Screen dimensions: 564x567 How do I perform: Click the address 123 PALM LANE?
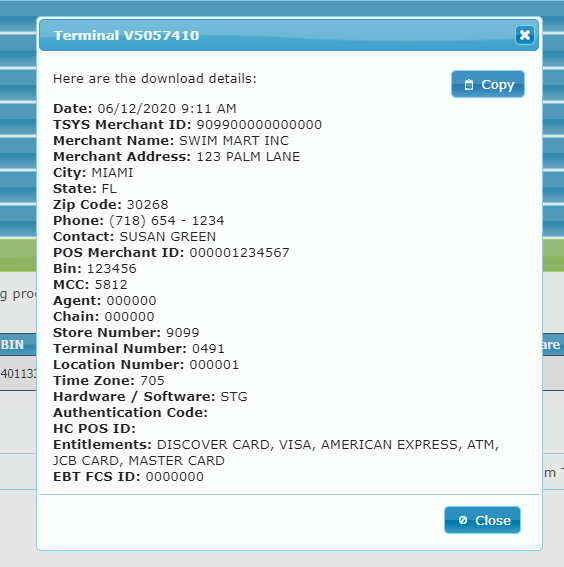pos(248,157)
